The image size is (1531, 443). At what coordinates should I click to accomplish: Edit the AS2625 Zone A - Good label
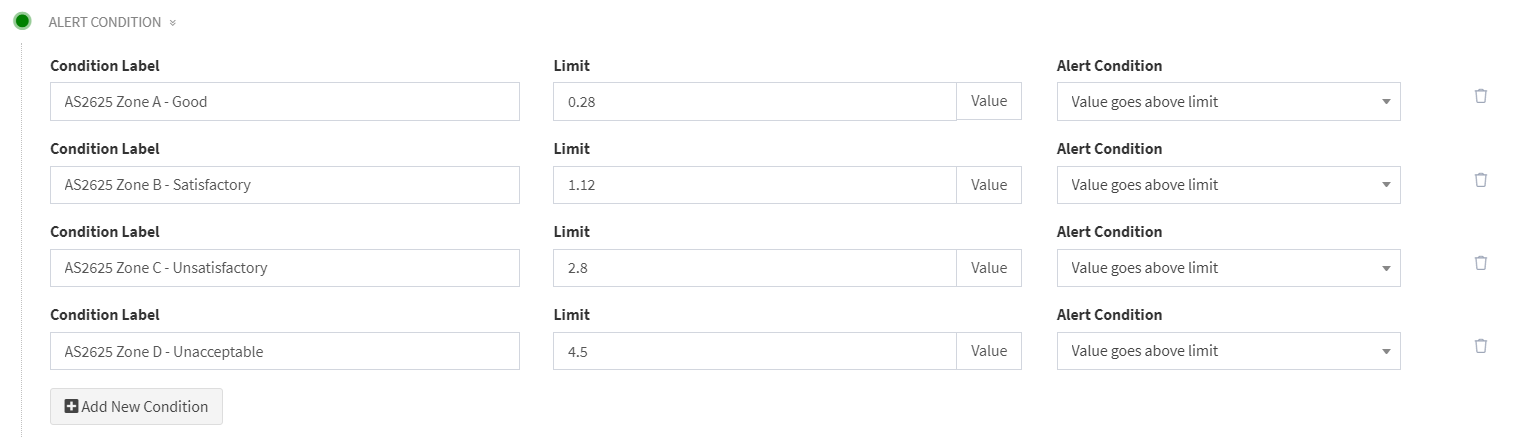pyautogui.click(x=284, y=101)
